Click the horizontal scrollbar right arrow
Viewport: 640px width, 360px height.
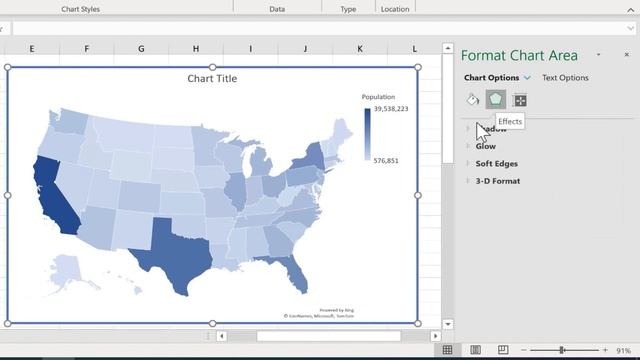coord(436,336)
